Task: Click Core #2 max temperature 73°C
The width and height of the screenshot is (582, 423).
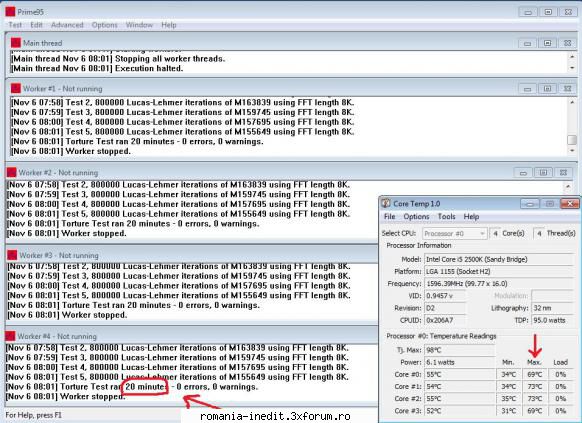Action: [534, 399]
